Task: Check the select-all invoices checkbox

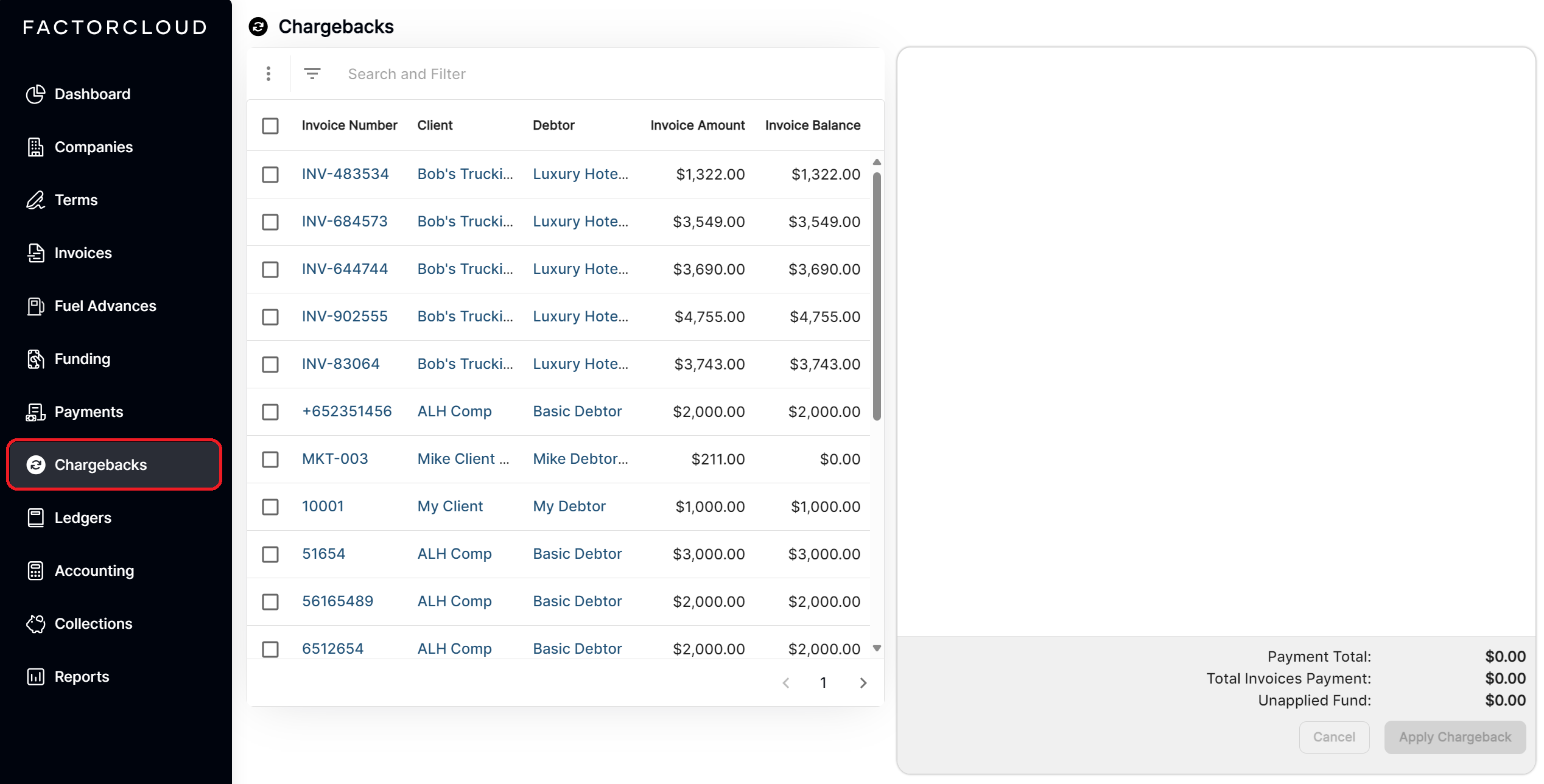Action: coord(270,125)
